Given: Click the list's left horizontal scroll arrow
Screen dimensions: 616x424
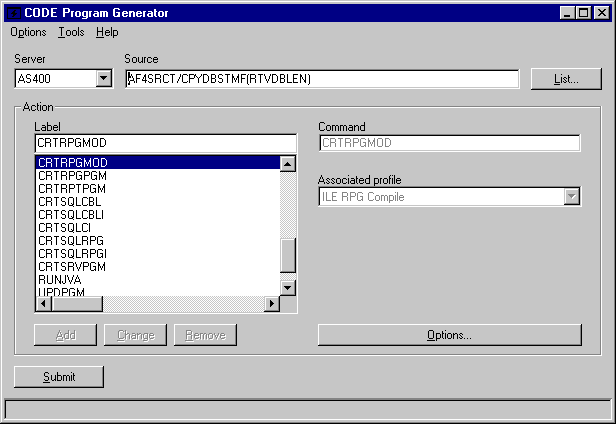Looking at the screenshot, I should 42,304.
